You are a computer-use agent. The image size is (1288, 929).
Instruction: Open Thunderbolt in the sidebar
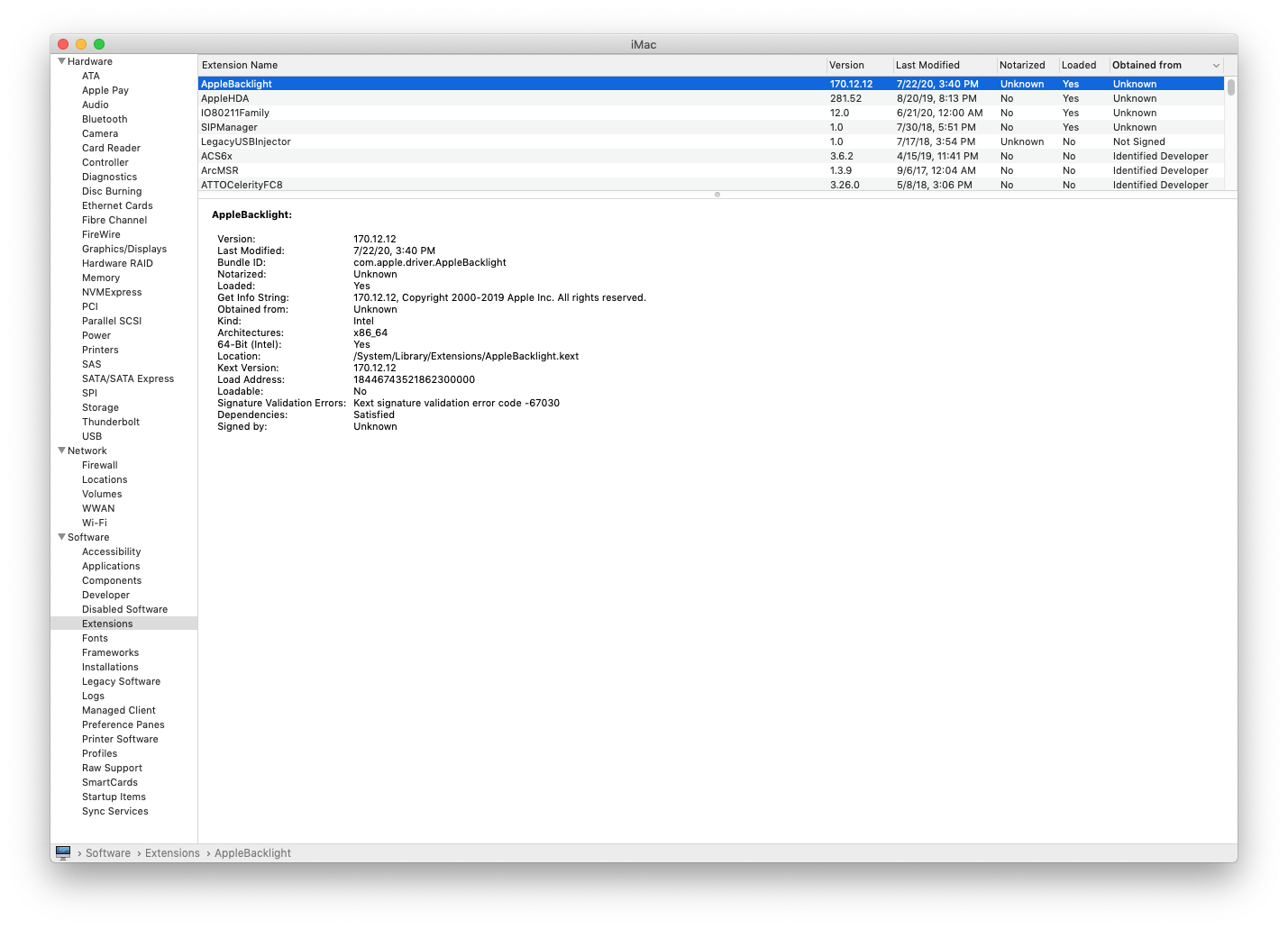(111, 422)
